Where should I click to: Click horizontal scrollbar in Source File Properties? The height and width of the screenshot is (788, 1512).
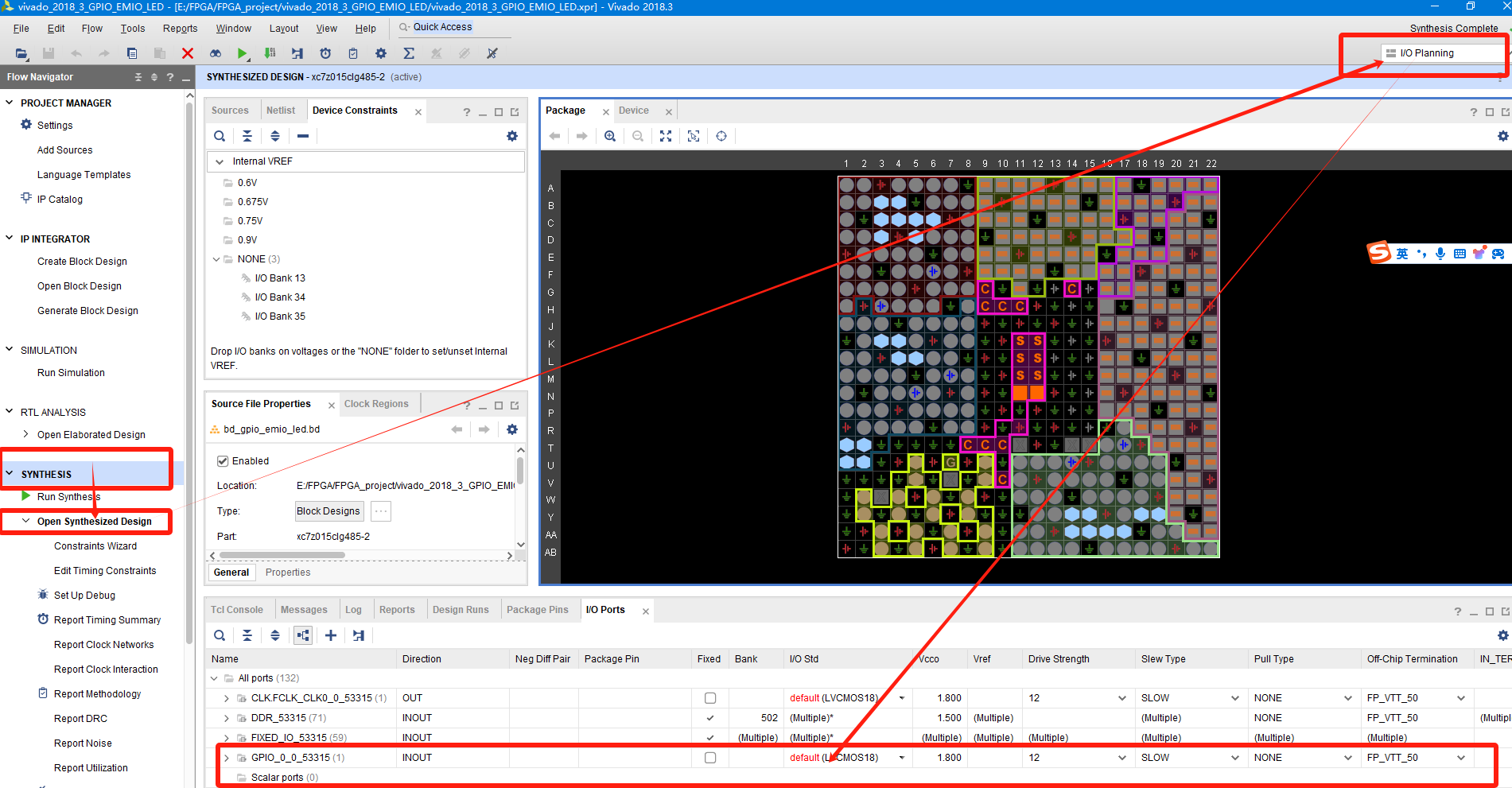point(282,555)
